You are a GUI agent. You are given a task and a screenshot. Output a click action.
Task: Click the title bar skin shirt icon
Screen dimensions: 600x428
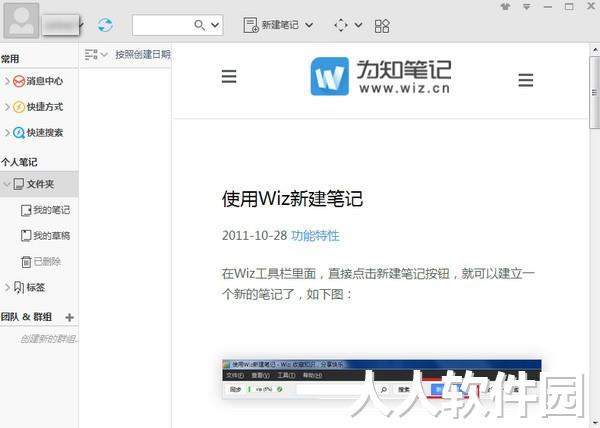point(505,7)
